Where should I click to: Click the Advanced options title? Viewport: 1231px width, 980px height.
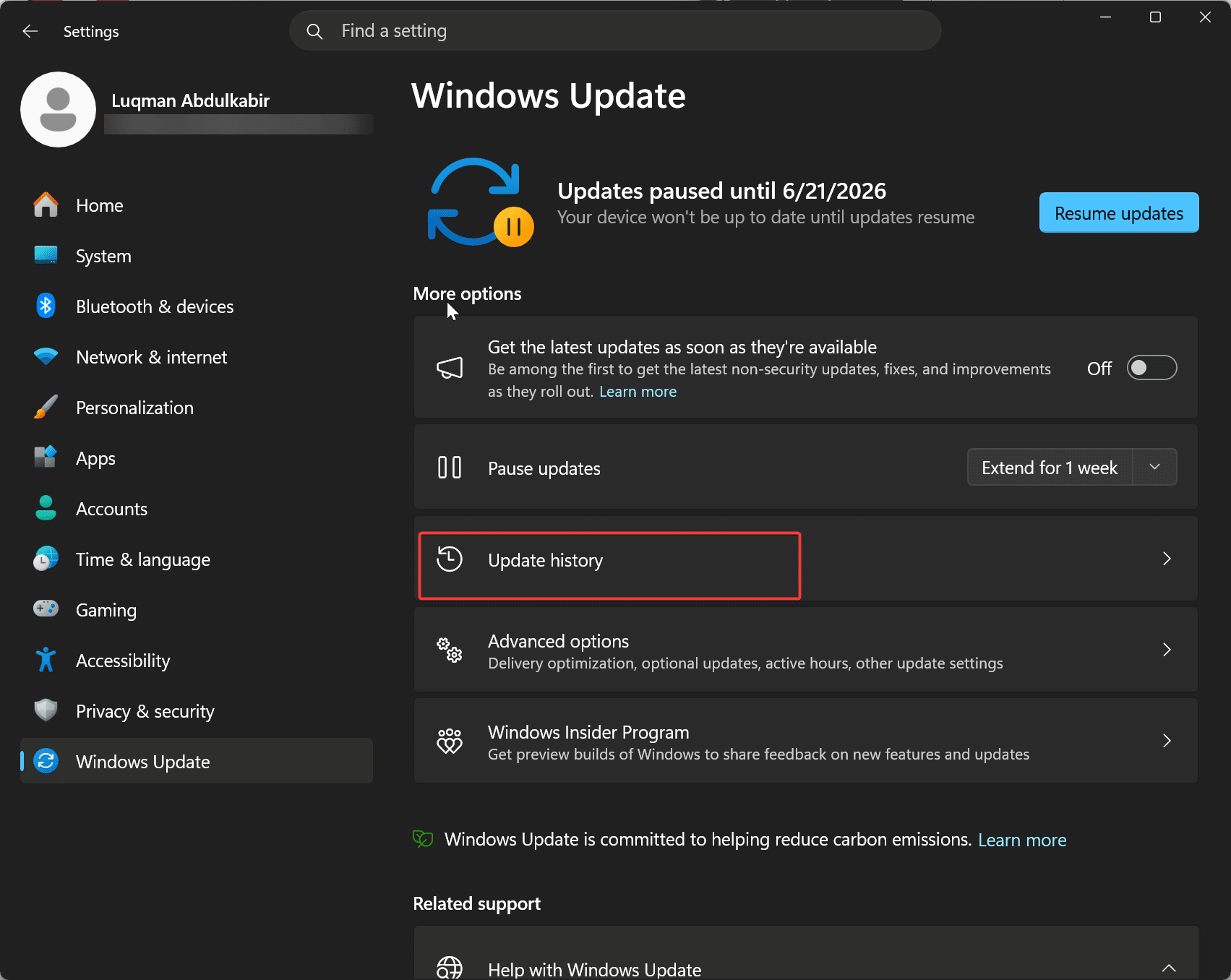[558, 641]
